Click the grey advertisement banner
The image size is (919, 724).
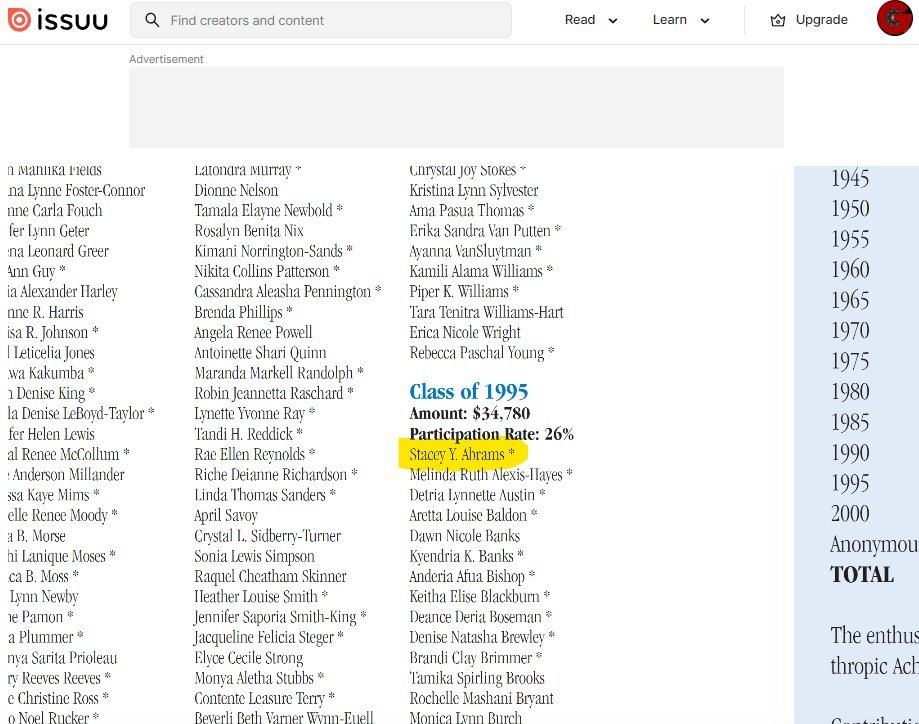pos(456,107)
